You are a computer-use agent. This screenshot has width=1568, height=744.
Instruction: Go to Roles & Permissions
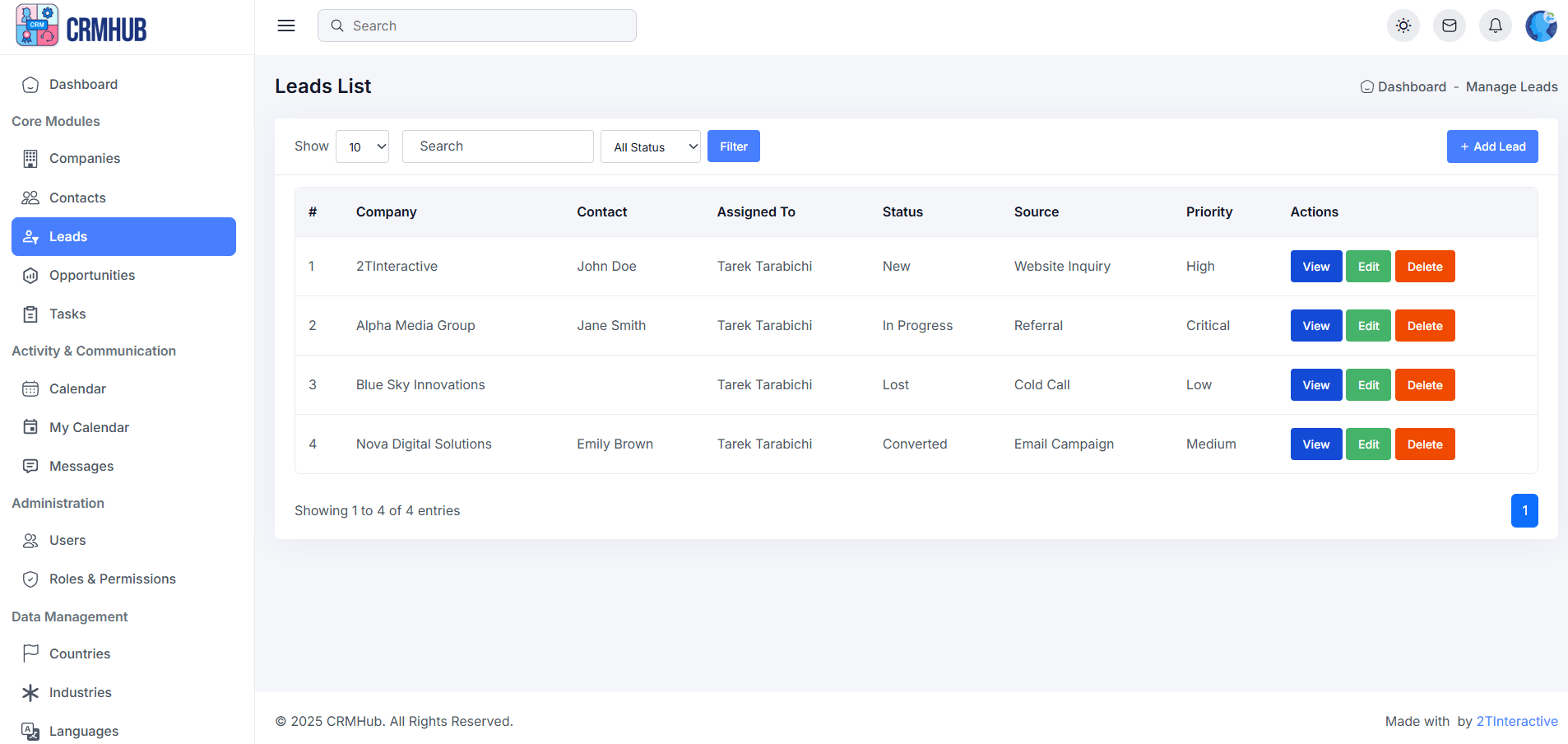point(112,579)
